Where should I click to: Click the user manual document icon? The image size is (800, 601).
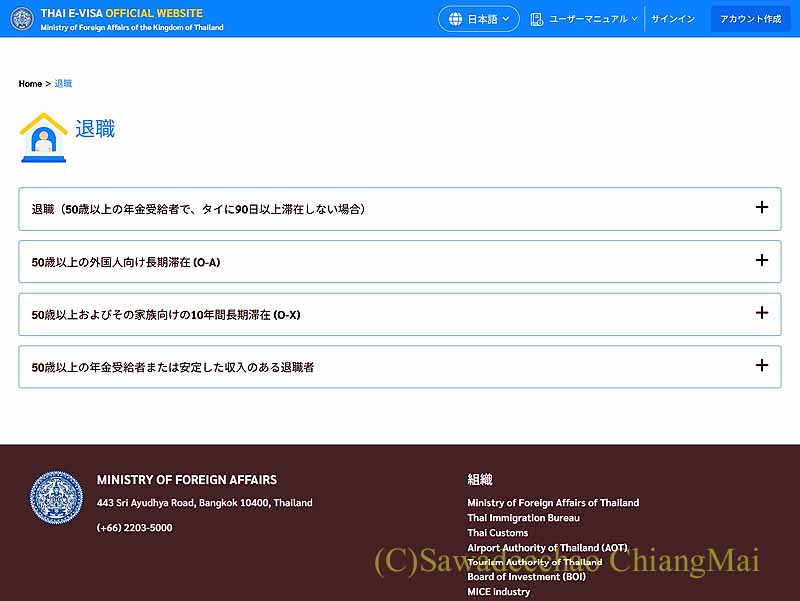(x=536, y=19)
